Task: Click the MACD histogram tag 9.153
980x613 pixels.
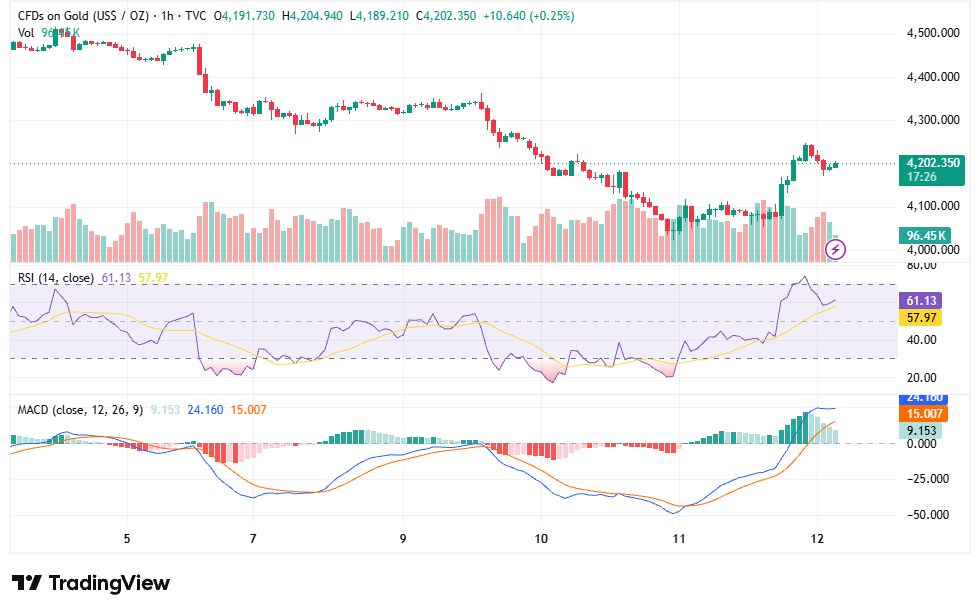Action: pyautogui.click(x=920, y=431)
